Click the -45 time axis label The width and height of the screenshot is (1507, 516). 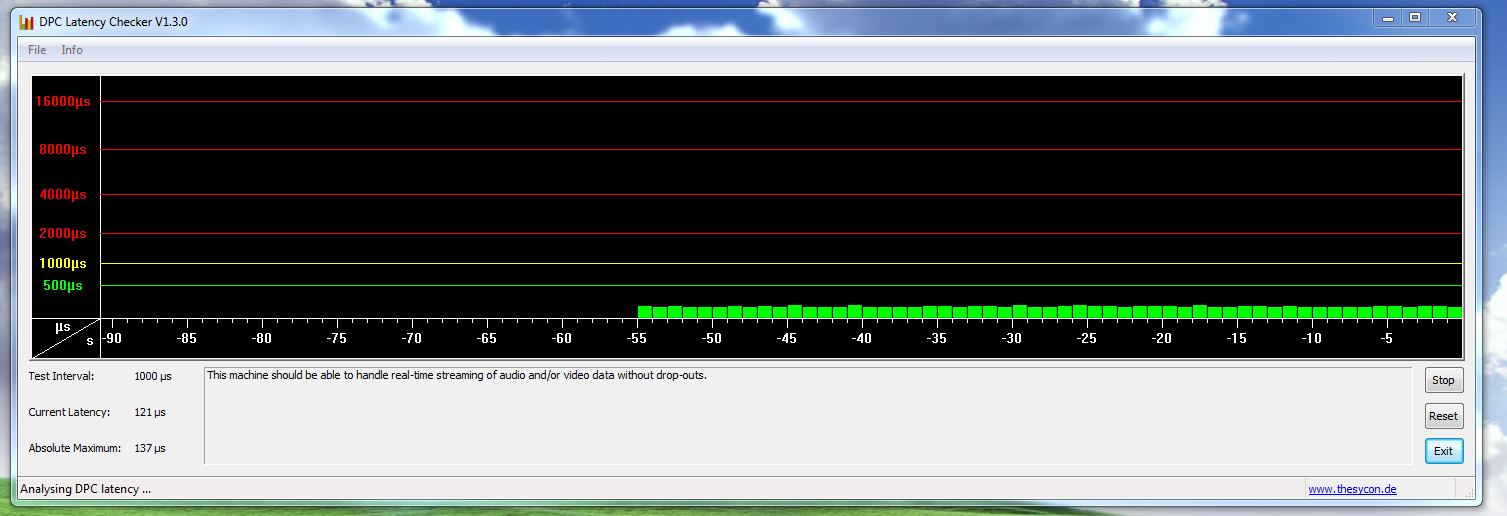pos(786,339)
